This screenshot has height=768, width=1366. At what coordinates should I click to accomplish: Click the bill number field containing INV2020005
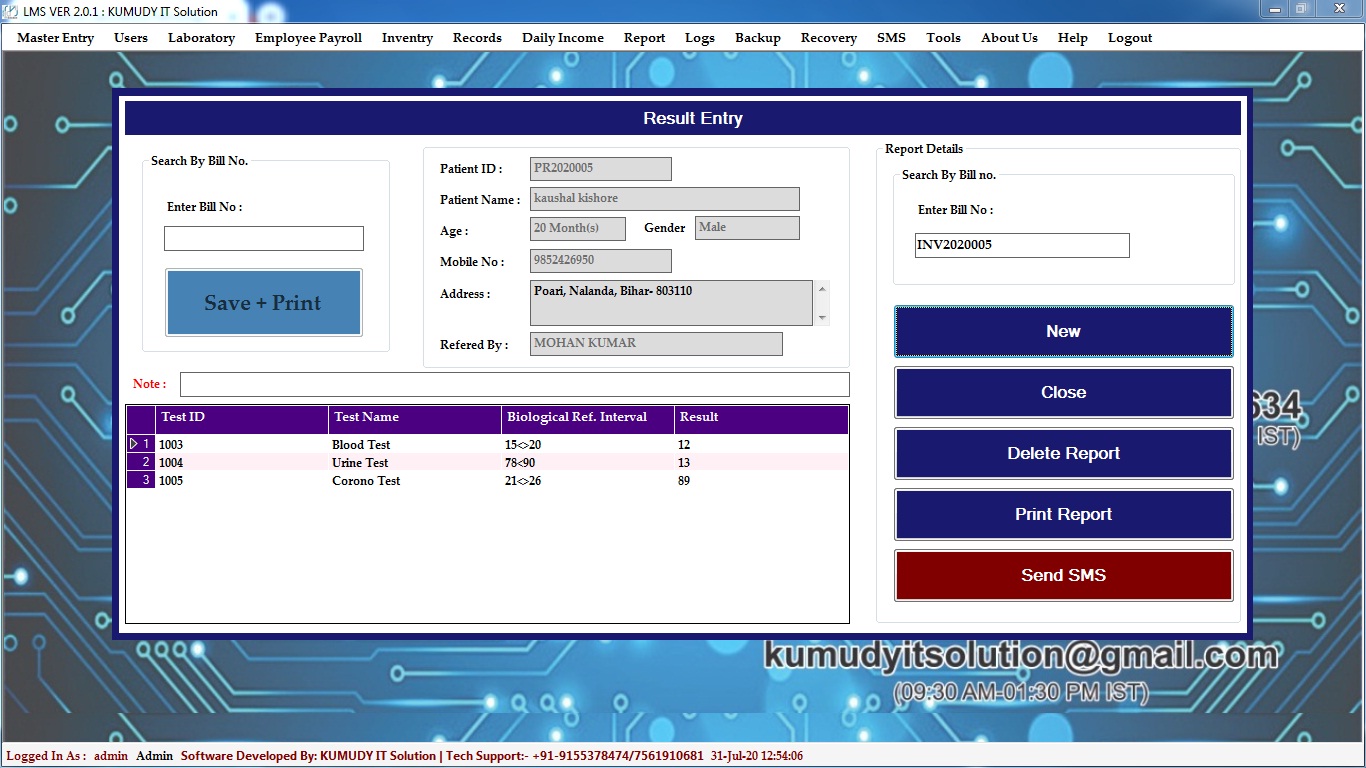coord(1021,246)
